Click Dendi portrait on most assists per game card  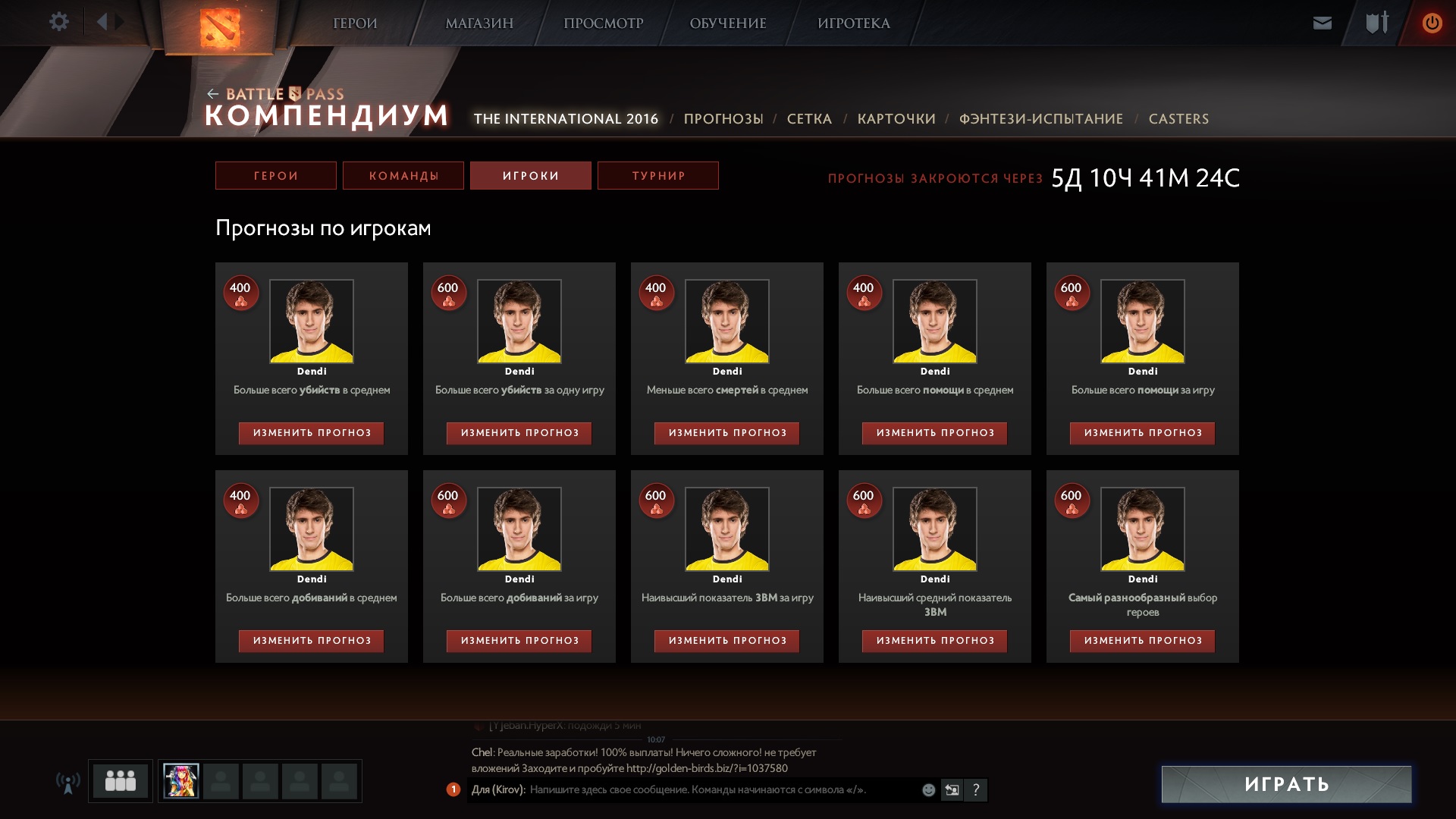click(1143, 321)
